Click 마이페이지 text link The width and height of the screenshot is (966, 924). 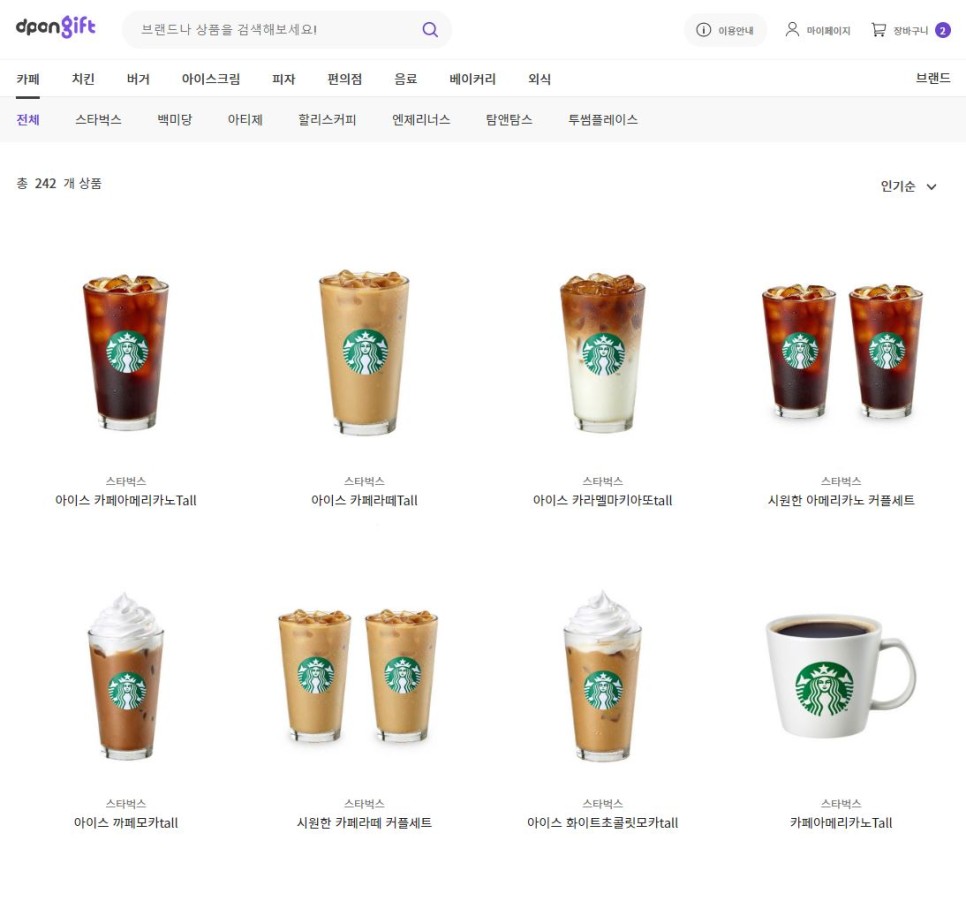pos(829,30)
